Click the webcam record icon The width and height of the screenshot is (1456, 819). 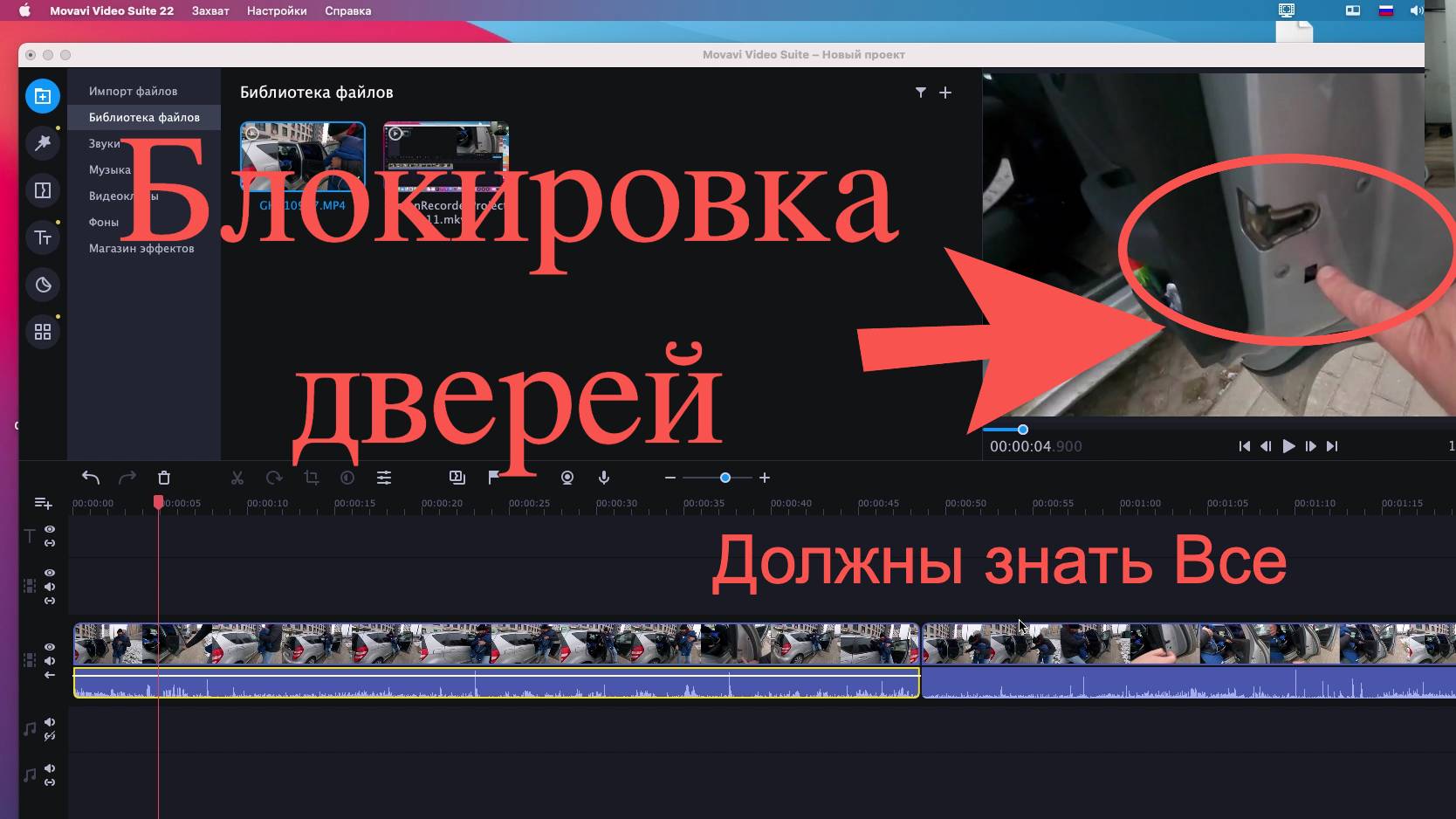click(x=567, y=478)
